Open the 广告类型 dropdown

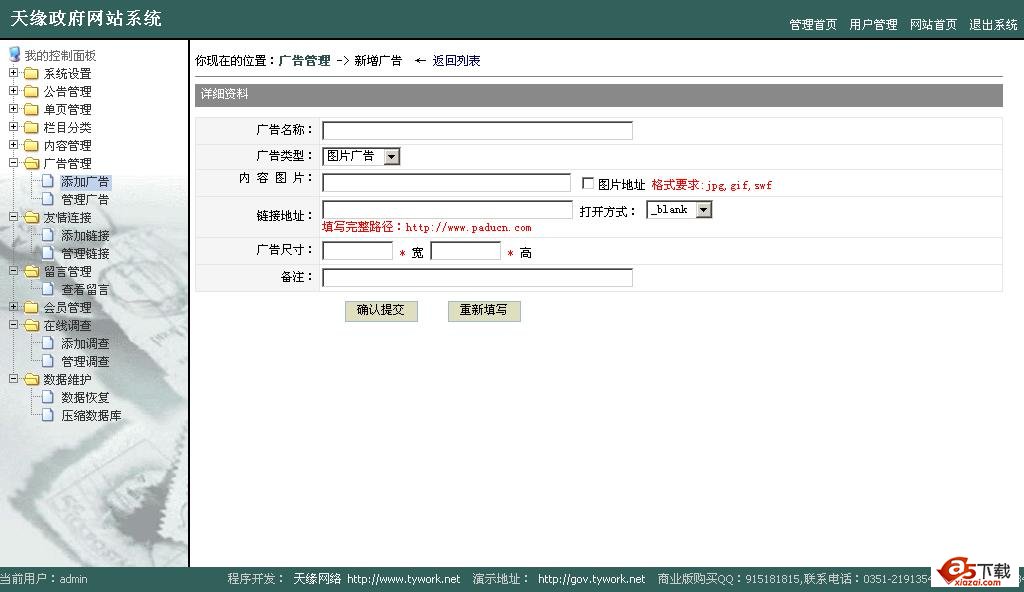click(391, 156)
